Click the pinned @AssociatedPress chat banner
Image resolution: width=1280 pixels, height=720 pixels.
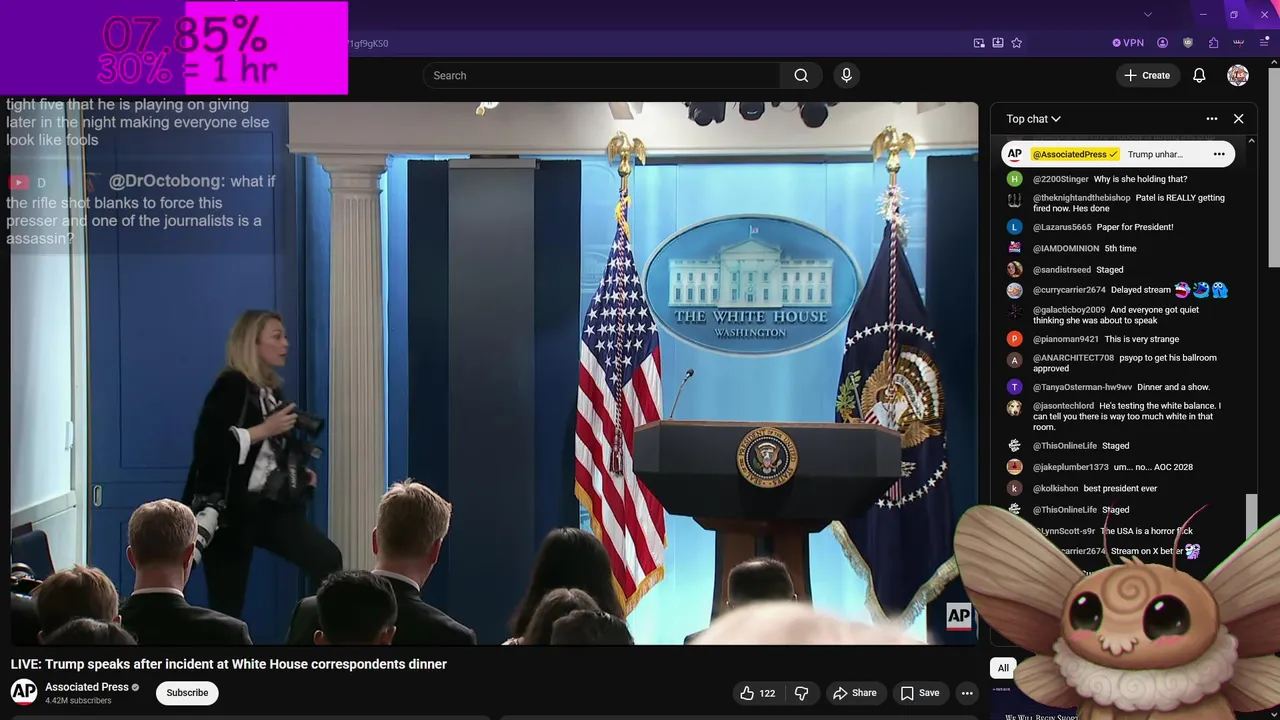tap(1118, 154)
